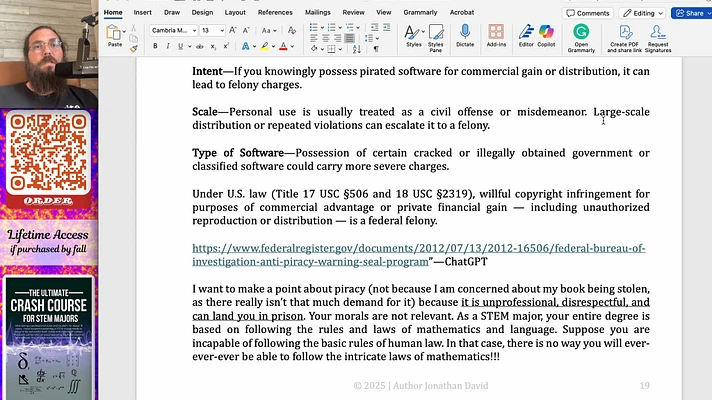Align text left
This screenshot has height=400, width=712.
pos(314,39)
